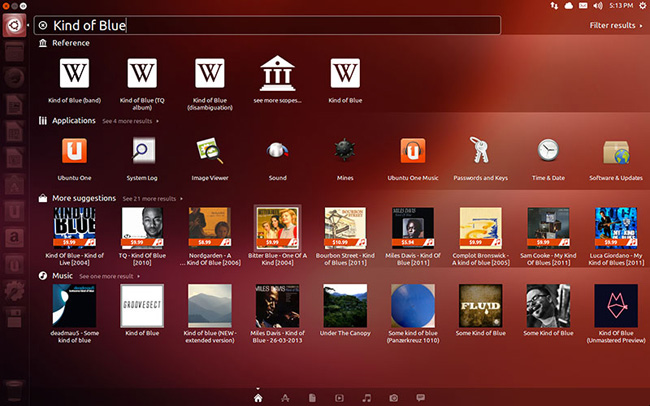
Task: Switch to the Music lens
Action: pyautogui.click(x=366, y=398)
